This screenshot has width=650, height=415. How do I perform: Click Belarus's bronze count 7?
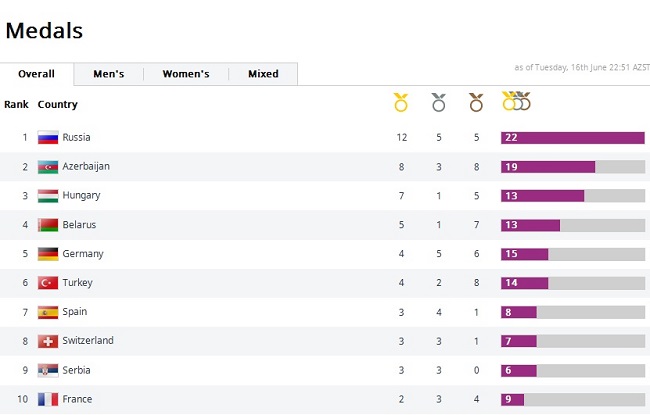(476, 225)
